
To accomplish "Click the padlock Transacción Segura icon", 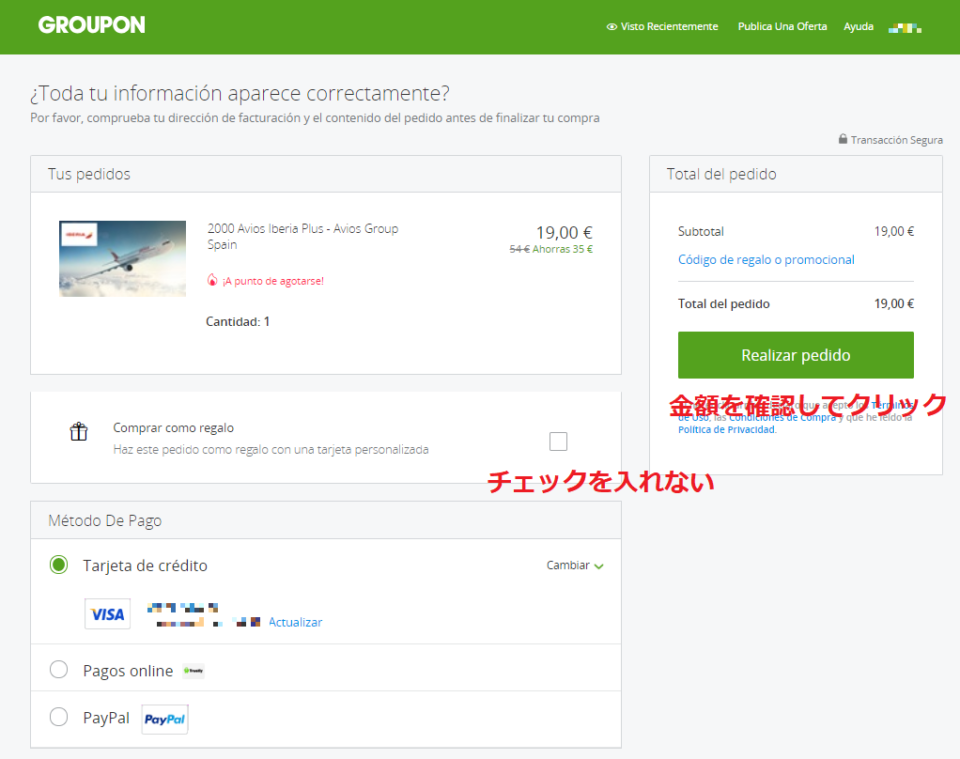I will (x=843, y=140).
